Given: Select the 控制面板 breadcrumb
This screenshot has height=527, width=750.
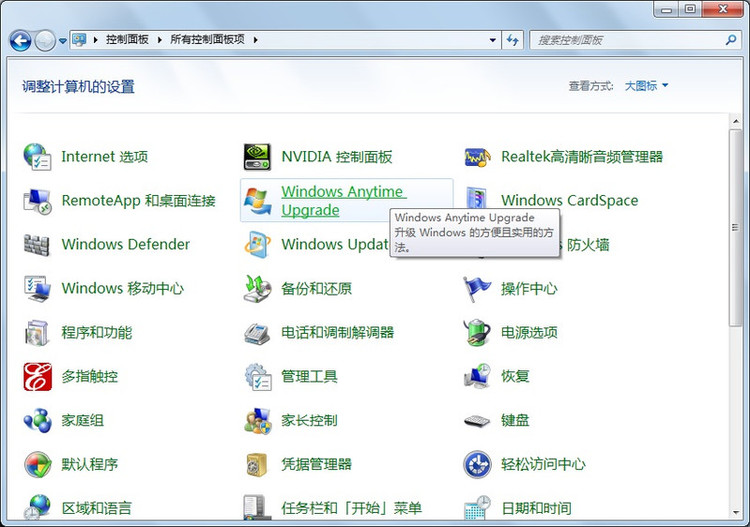Looking at the screenshot, I should [127, 40].
